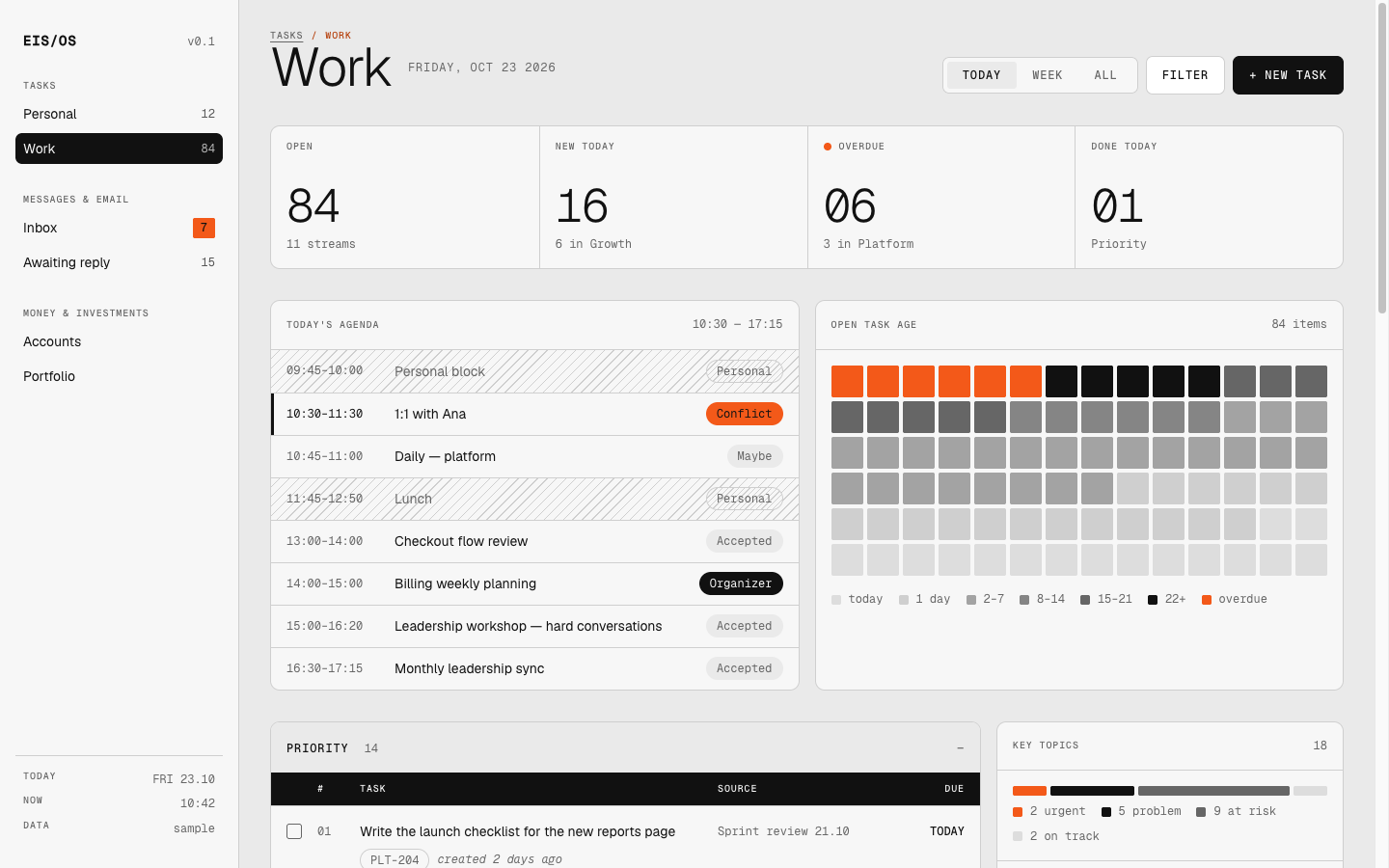Screen dimensions: 1389x868
Task: Create a task with New Task button
Action: click(1288, 75)
